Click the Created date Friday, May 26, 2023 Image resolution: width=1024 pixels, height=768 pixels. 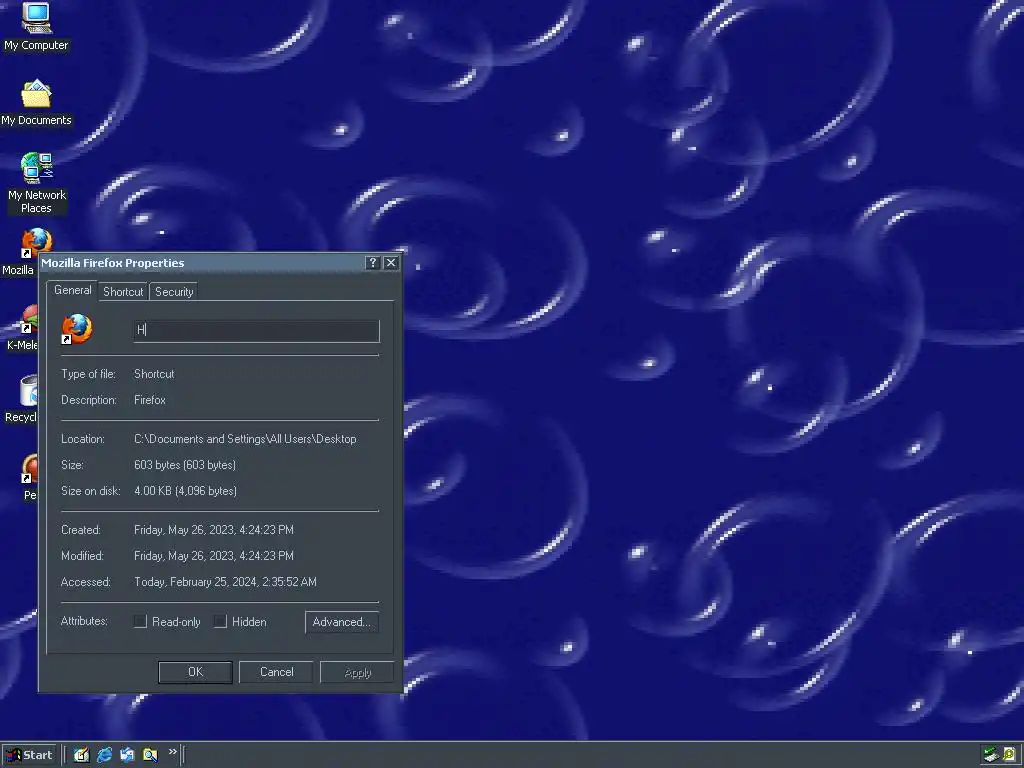[x=214, y=530]
